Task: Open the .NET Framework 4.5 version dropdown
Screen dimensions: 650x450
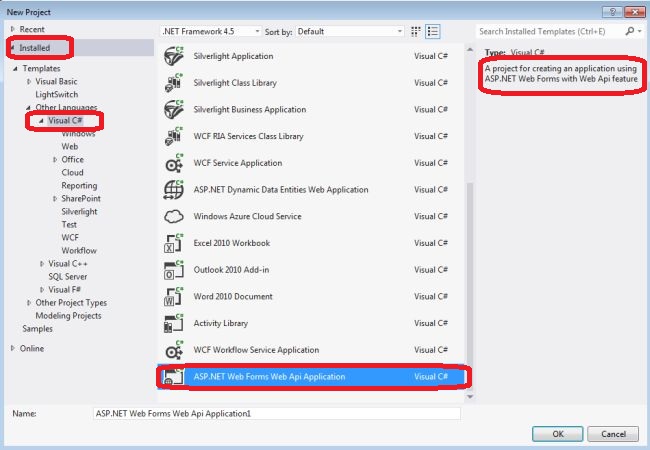Action: [211, 31]
